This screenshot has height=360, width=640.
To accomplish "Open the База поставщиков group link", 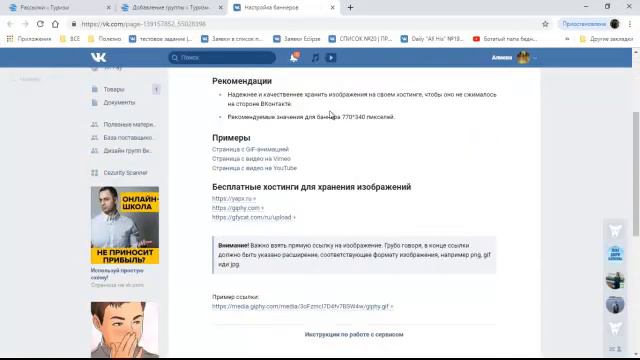I will (x=129, y=138).
